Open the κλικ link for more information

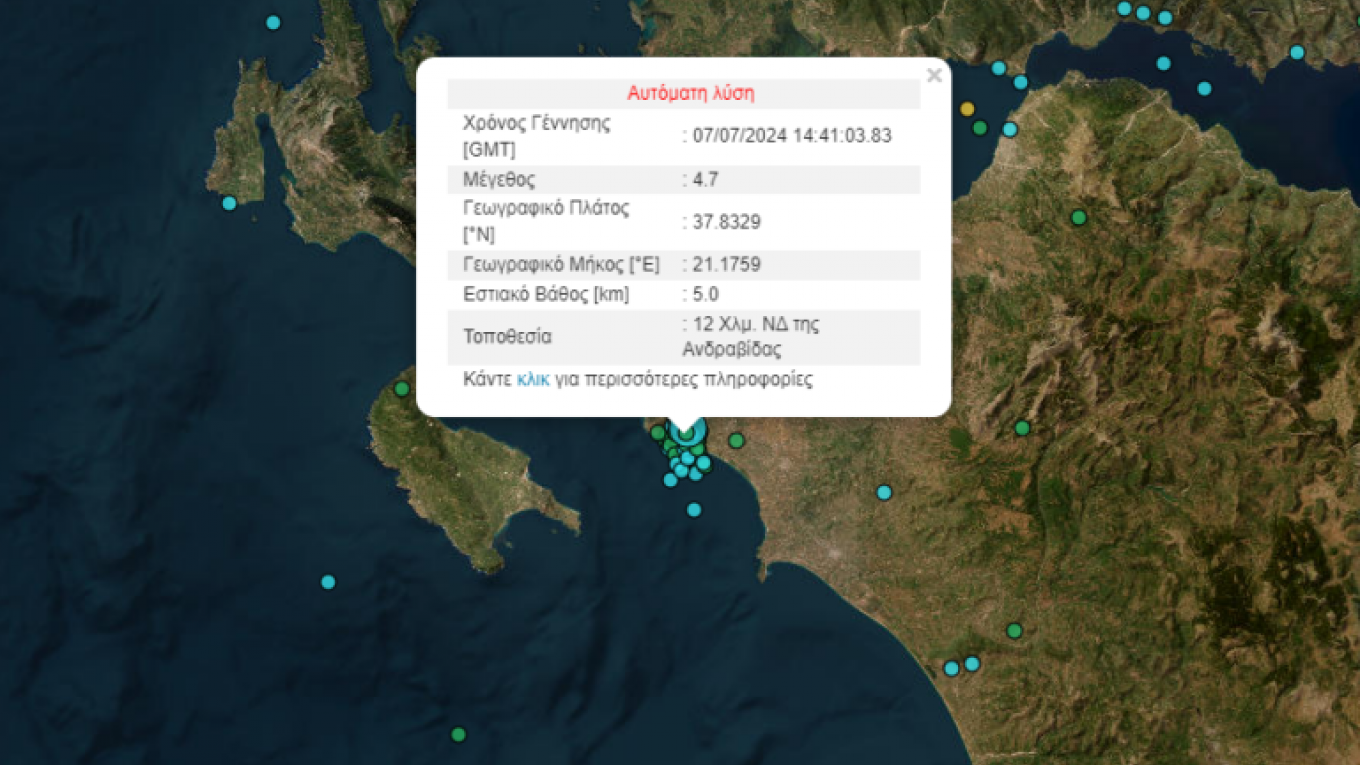[532, 380]
